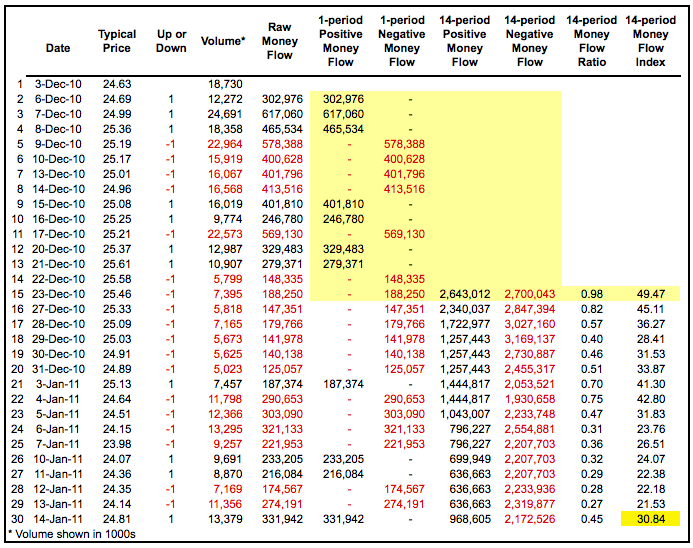Select the Volume* column header
Viewport: 693px width, 548px height.
(x=223, y=41)
